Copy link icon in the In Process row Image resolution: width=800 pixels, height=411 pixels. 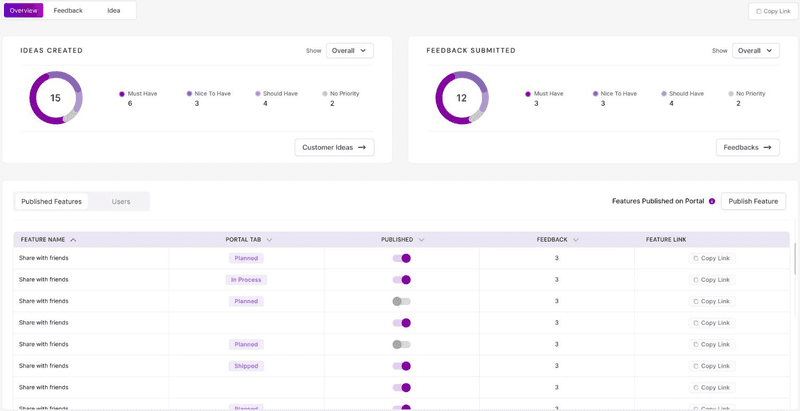pos(695,280)
